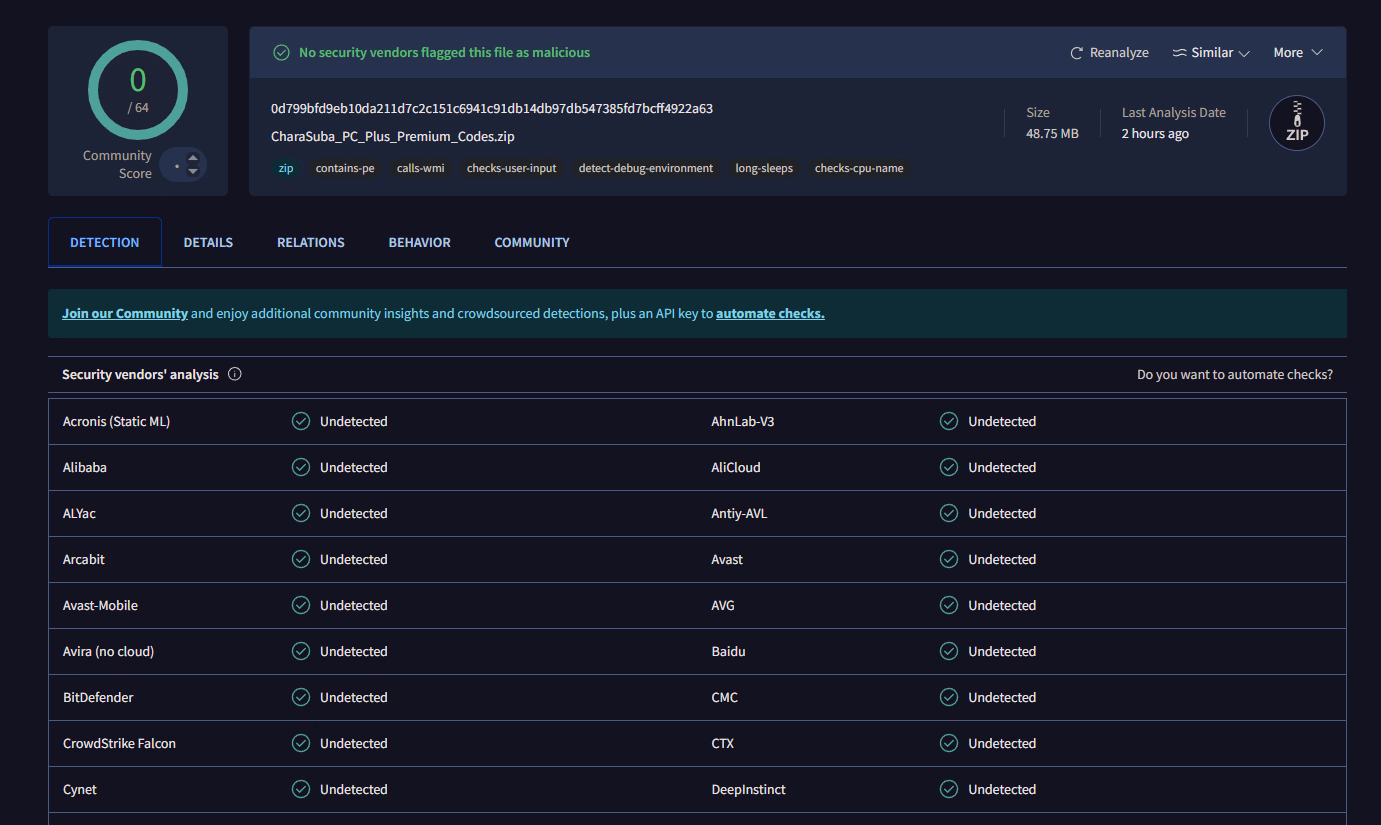
Task: Click the CTX result check icon
Action: [949, 743]
